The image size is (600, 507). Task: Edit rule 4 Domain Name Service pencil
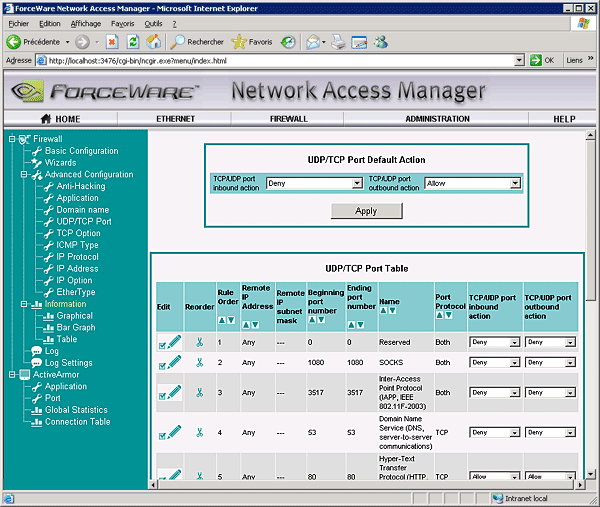(174, 432)
